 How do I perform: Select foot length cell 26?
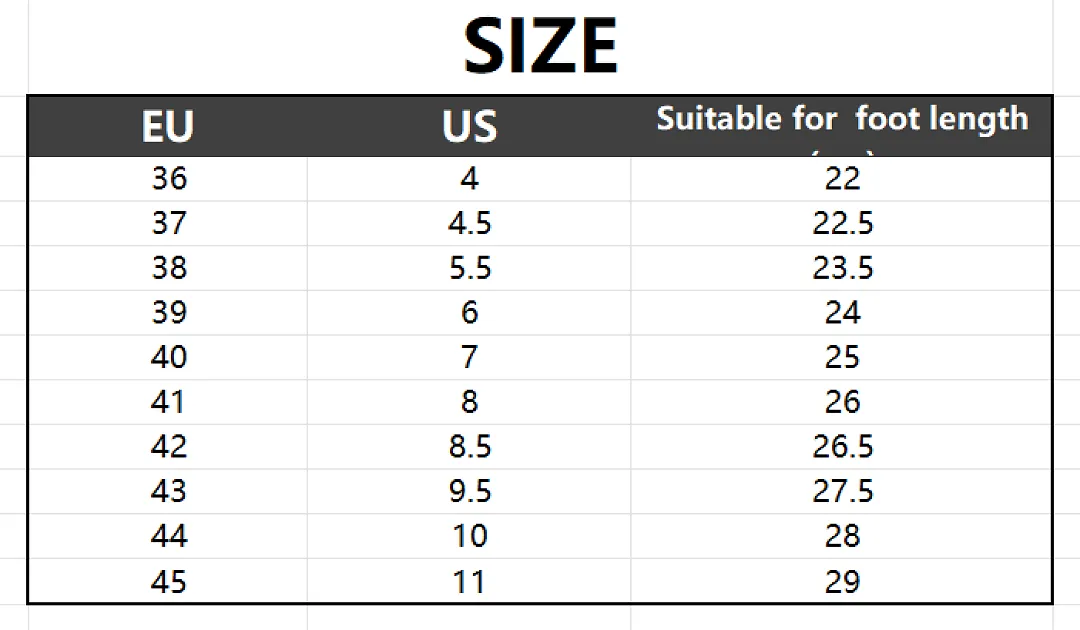[842, 402]
